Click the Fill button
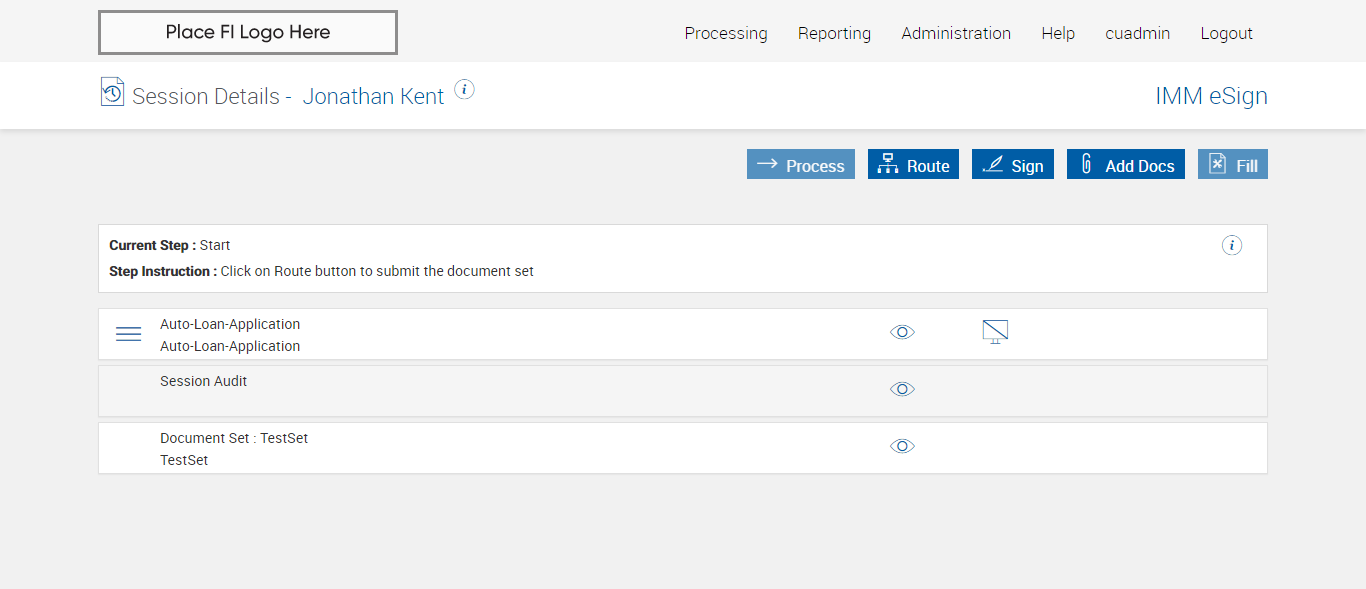 [x=1232, y=165]
